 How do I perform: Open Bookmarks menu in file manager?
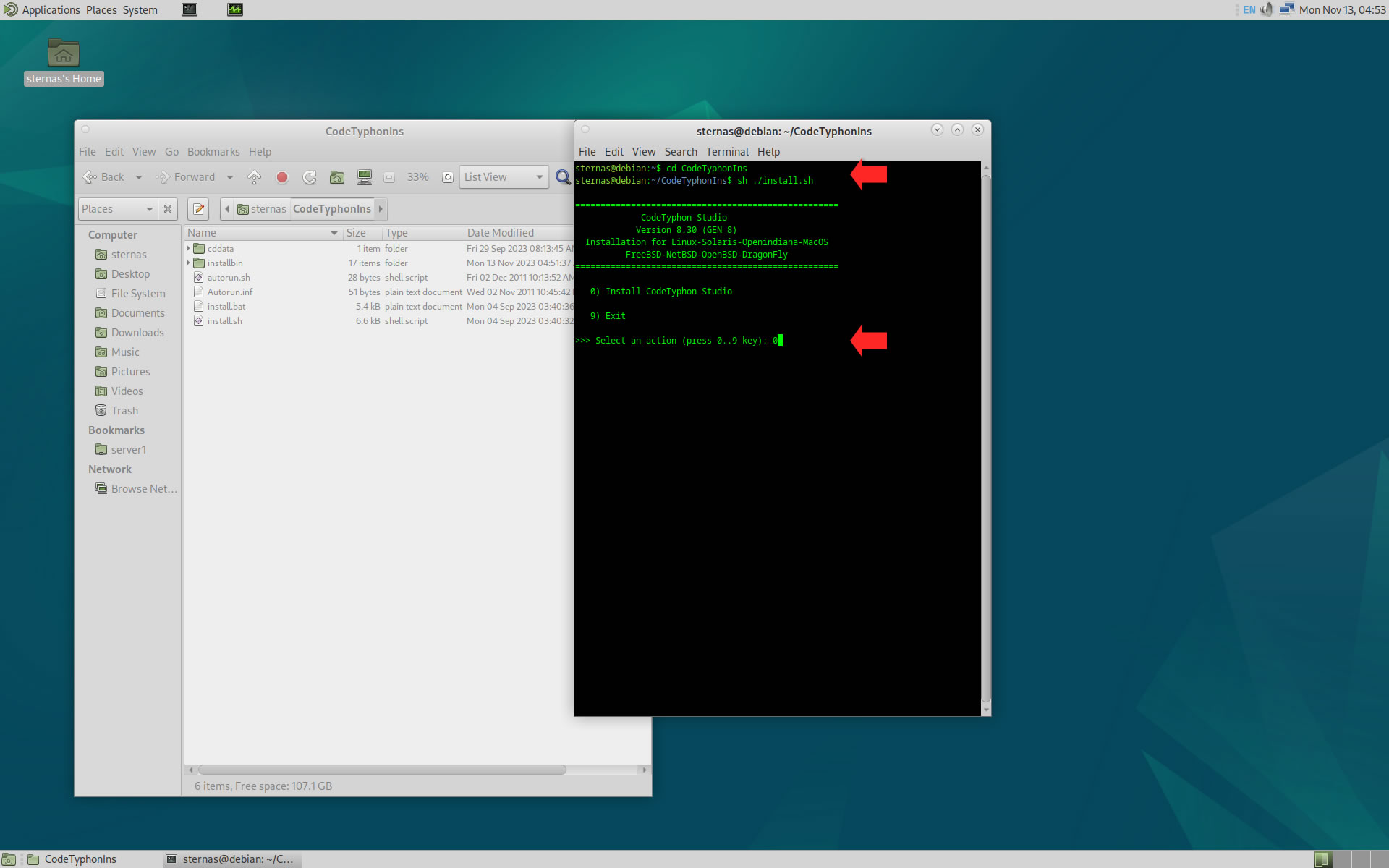pos(213,152)
